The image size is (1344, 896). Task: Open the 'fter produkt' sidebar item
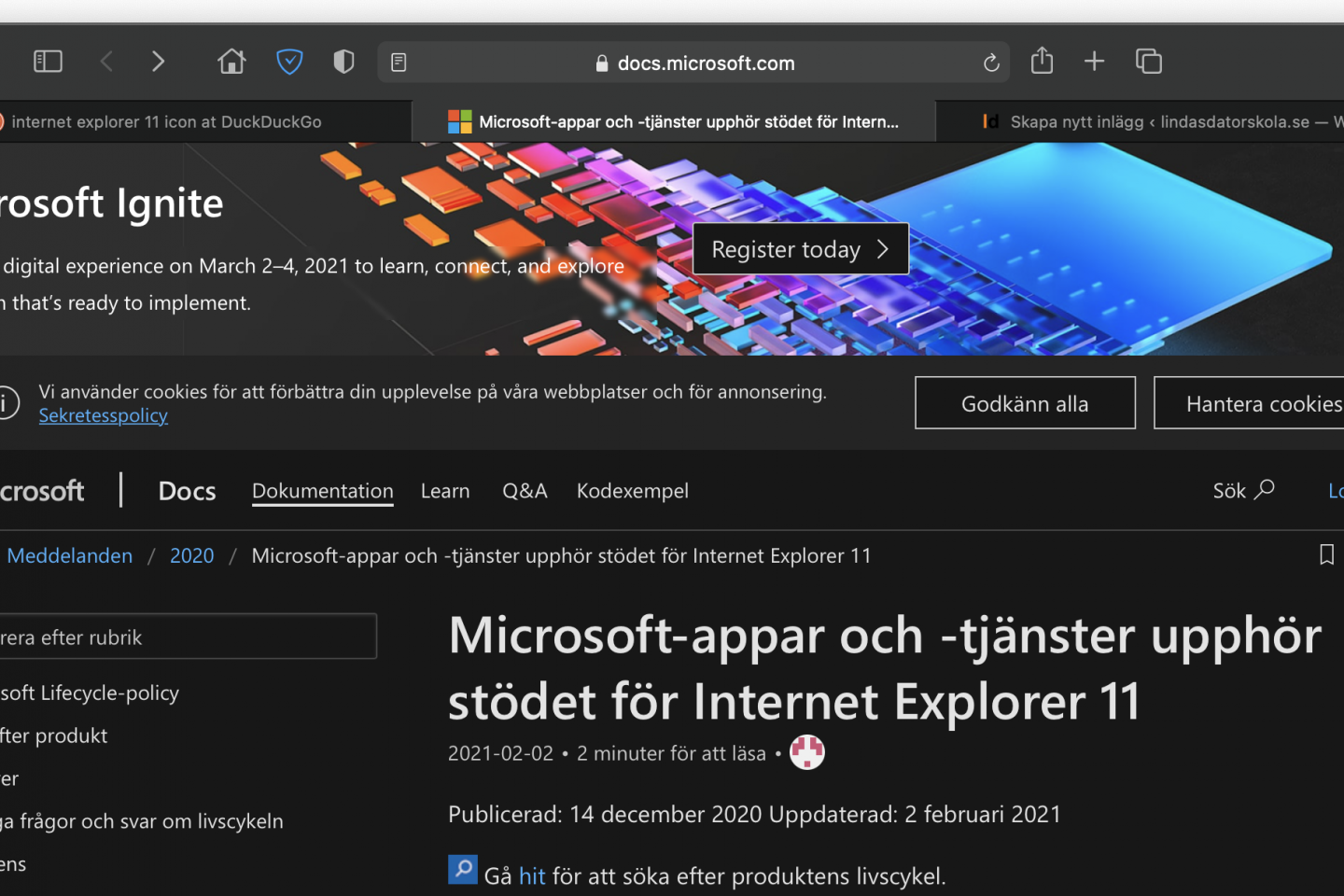[x=53, y=735]
